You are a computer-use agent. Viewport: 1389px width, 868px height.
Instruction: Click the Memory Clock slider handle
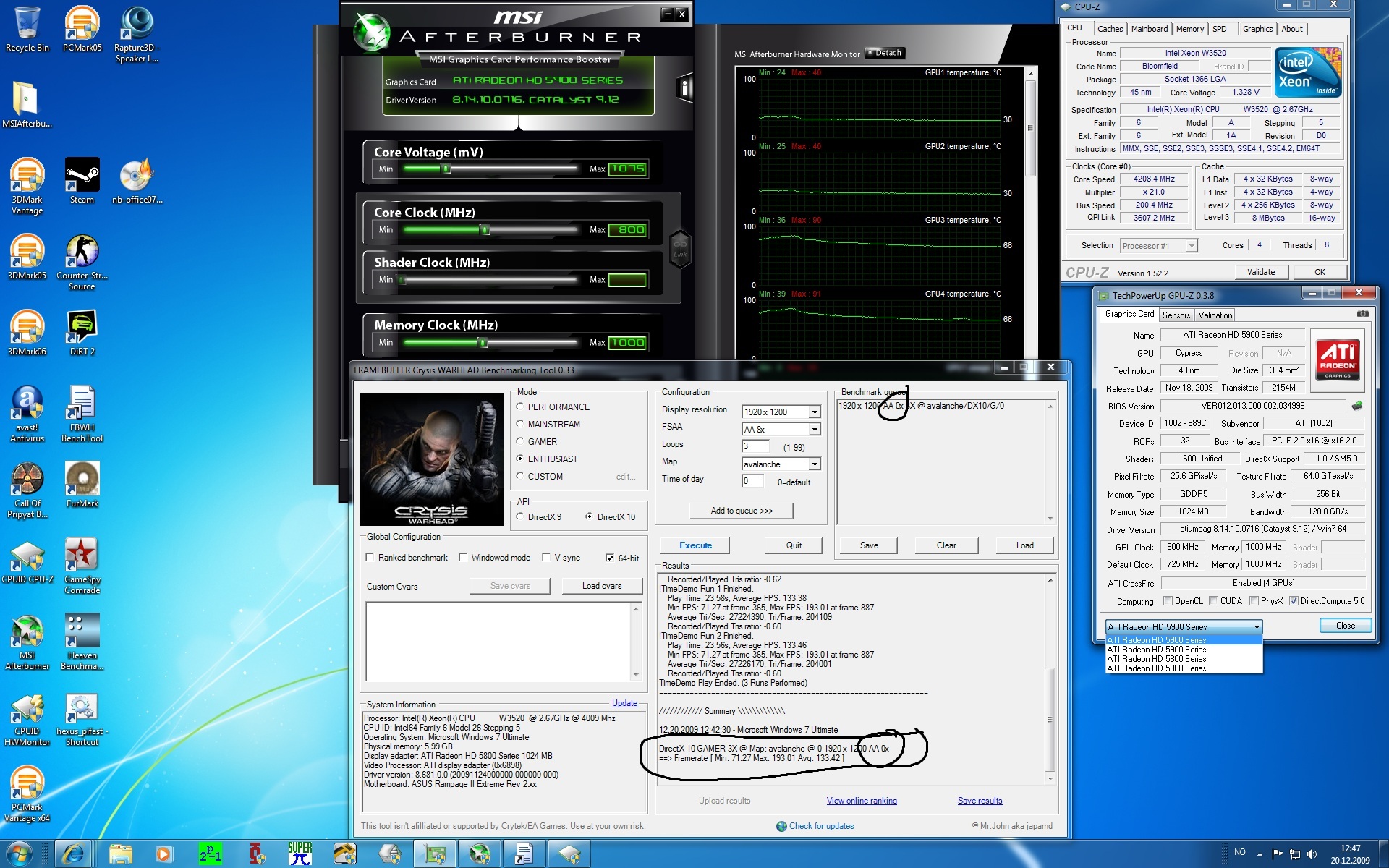coord(483,342)
